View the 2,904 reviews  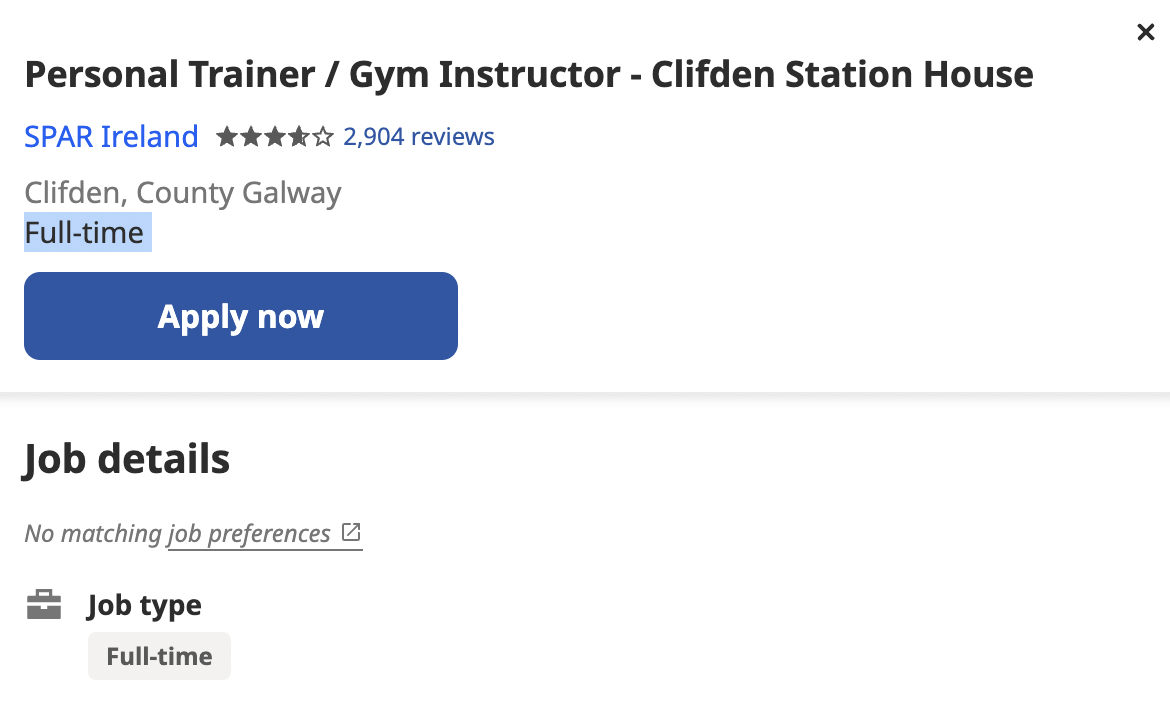(418, 136)
